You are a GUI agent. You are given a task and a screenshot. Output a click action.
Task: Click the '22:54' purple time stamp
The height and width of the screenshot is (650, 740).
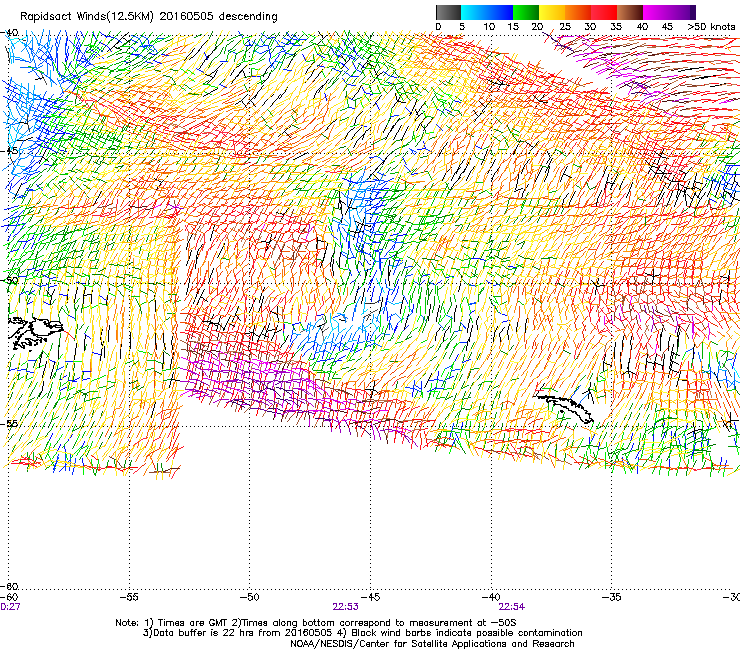tap(512, 607)
